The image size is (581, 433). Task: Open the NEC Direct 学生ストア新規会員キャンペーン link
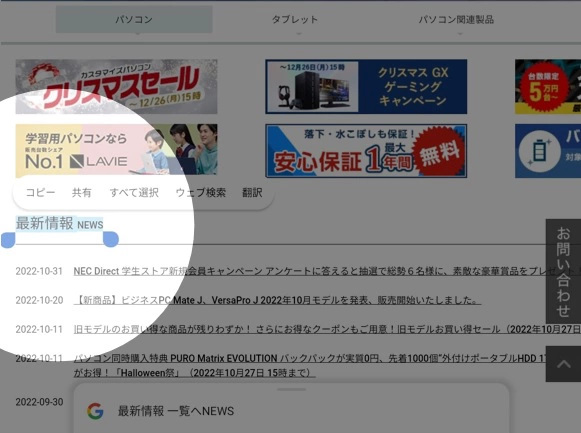pyautogui.click(x=327, y=271)
